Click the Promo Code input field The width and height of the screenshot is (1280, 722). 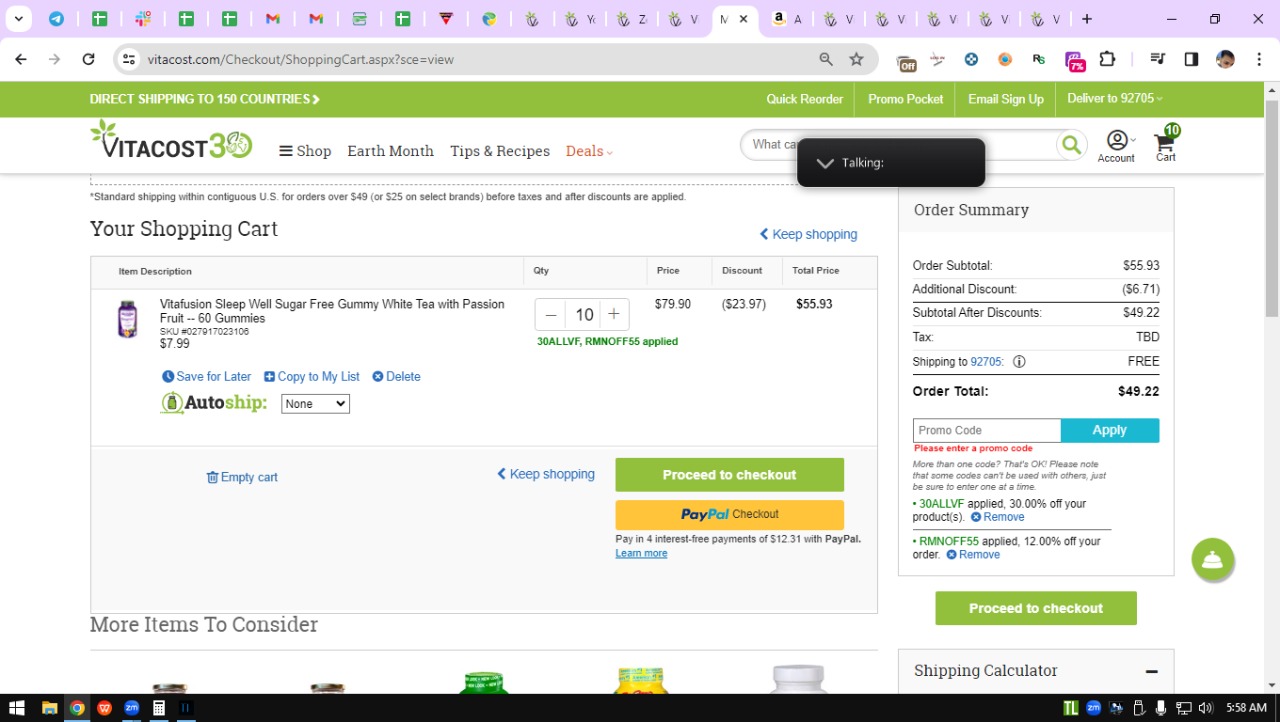coord(987,430)
